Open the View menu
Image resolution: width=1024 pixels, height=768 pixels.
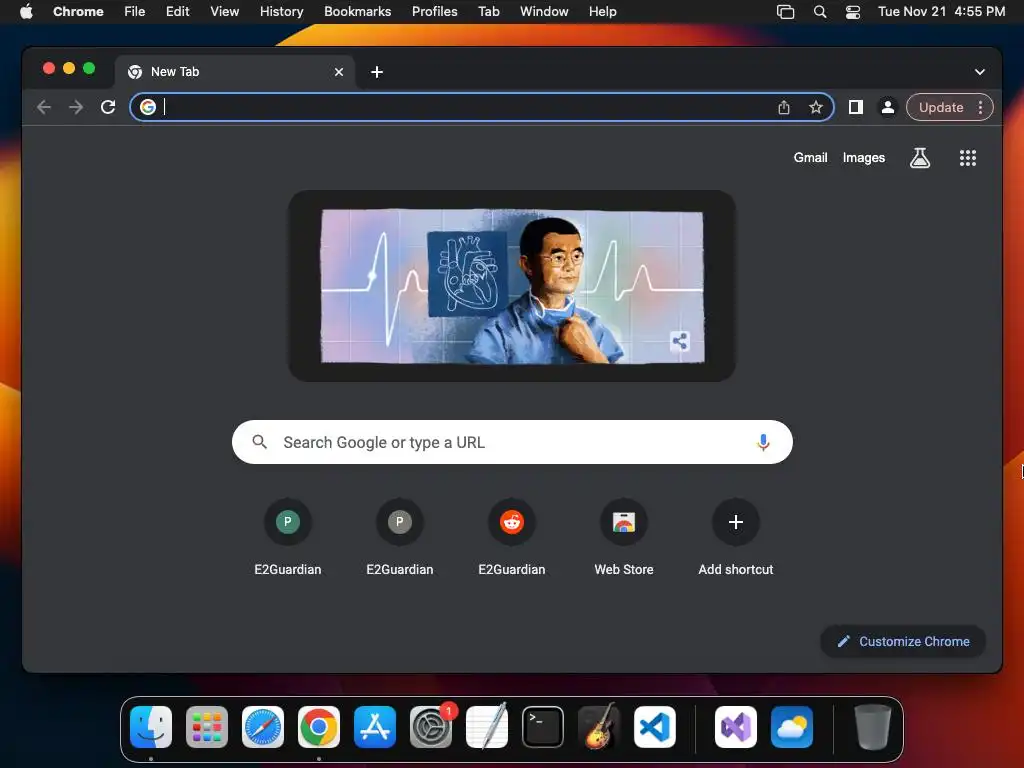[224, 11]
